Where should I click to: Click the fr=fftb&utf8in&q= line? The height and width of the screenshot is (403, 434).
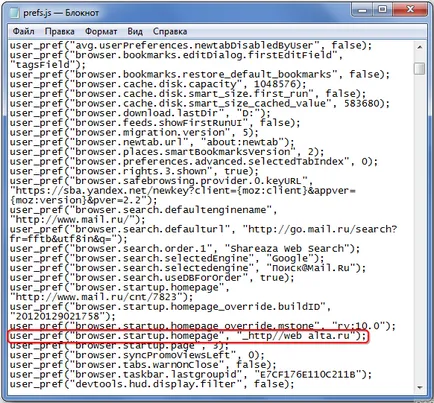(x=69, y=239)
